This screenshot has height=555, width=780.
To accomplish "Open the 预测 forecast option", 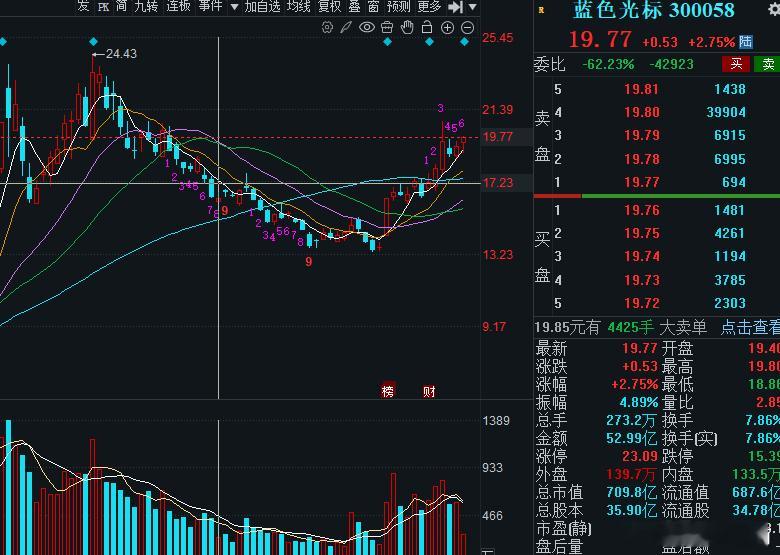I will [398, 6].
